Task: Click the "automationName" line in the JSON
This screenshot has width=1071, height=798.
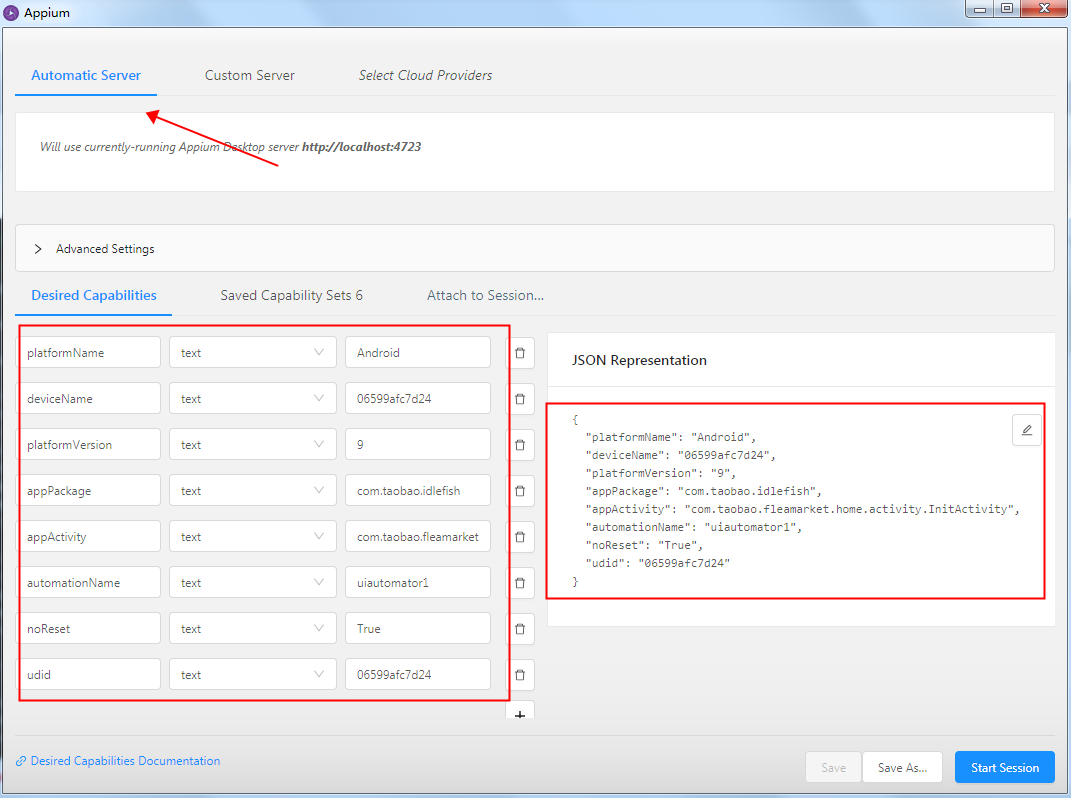Action: click(694, 527)
